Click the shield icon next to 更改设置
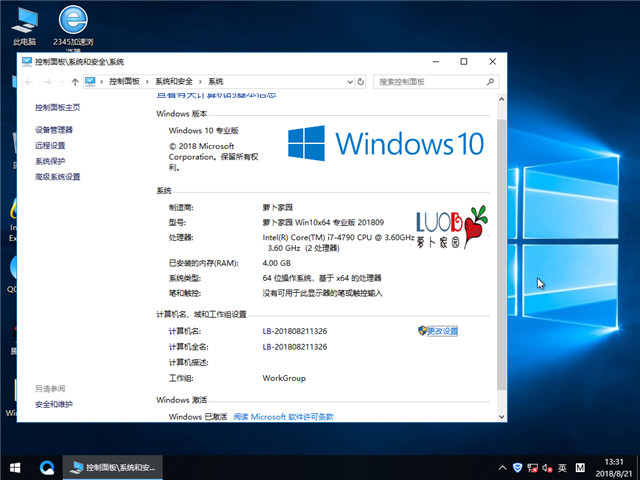This screenshot has width=640, height=480. tap(422, 331)
